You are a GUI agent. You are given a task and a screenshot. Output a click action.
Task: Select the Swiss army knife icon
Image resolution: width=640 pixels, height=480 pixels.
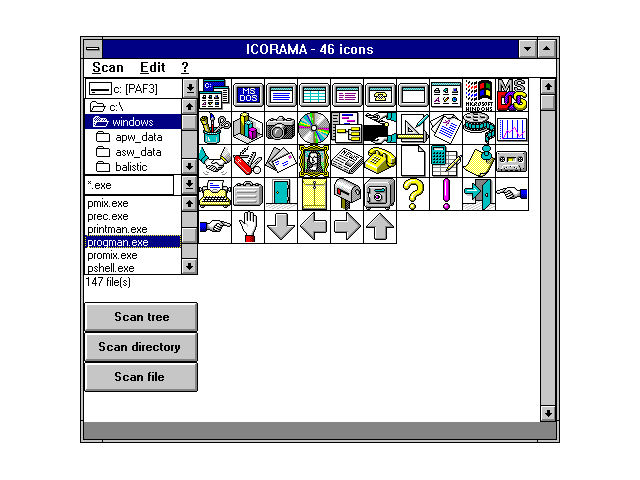pos(247,160)
